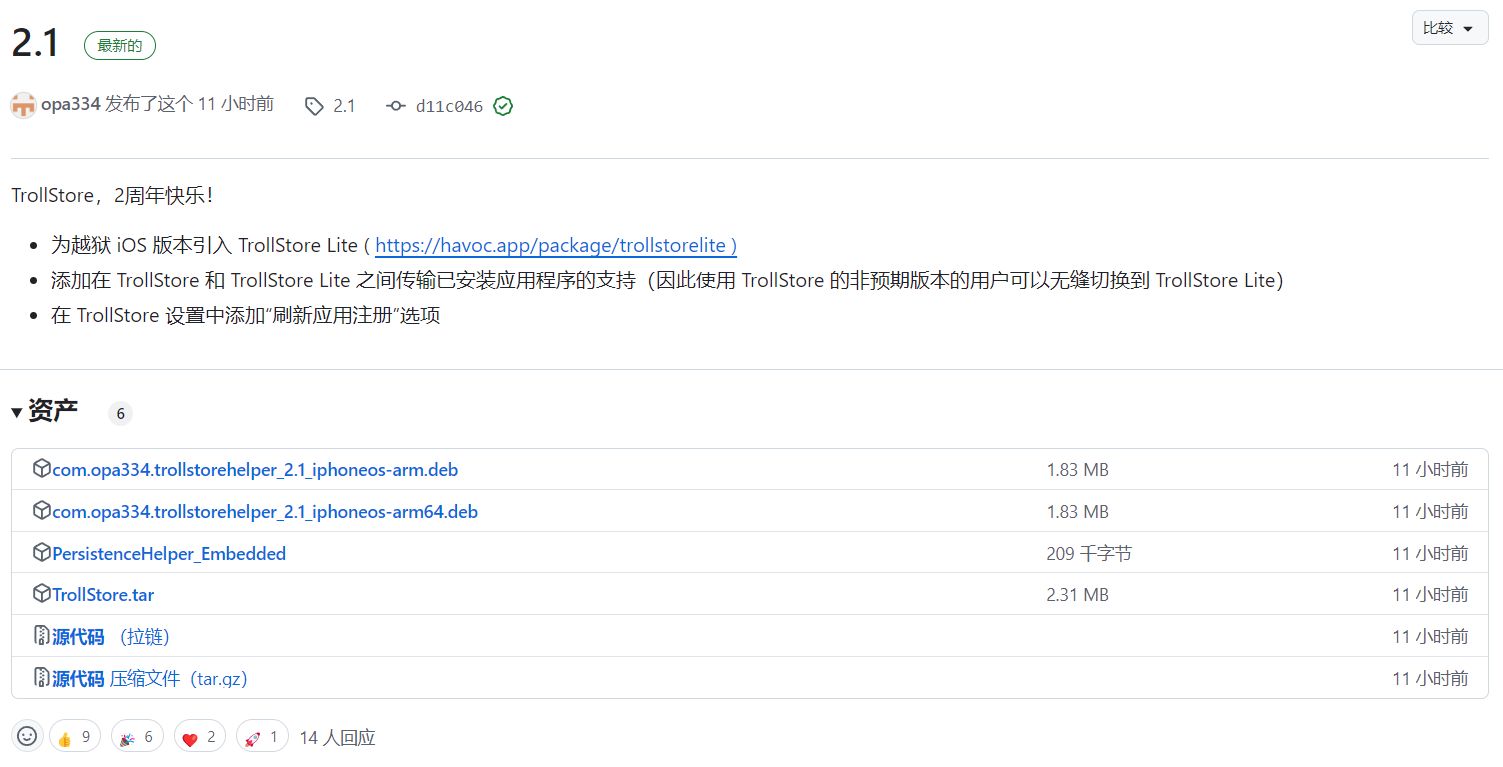Click the 209 千字节 size text
This screenshot has height=767, width=1503.
(x=1089, y=553)
